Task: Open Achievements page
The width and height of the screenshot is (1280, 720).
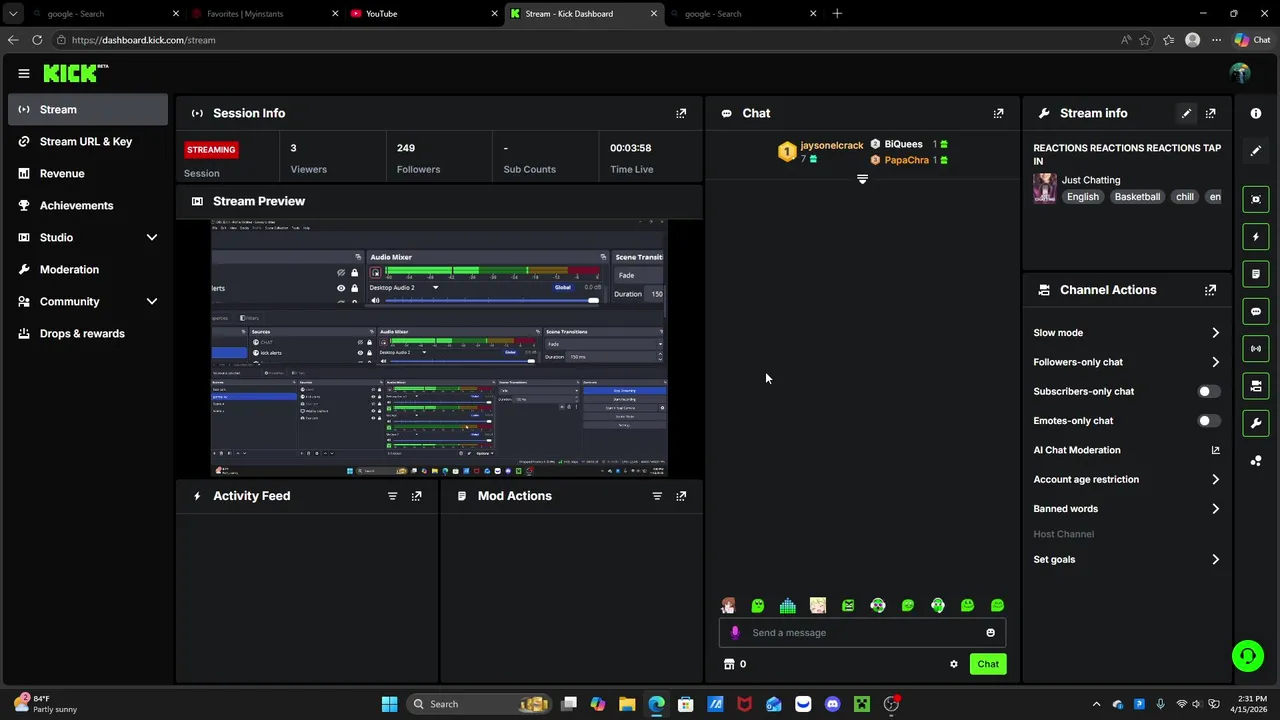Action: point(88,205)
